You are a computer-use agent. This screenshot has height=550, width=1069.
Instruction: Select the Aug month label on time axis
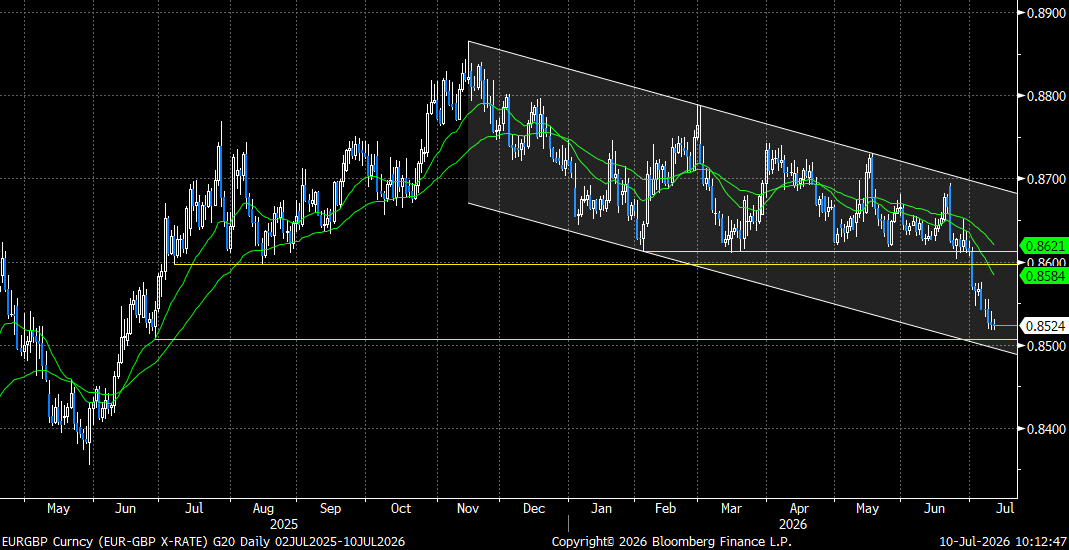(262, 508)
